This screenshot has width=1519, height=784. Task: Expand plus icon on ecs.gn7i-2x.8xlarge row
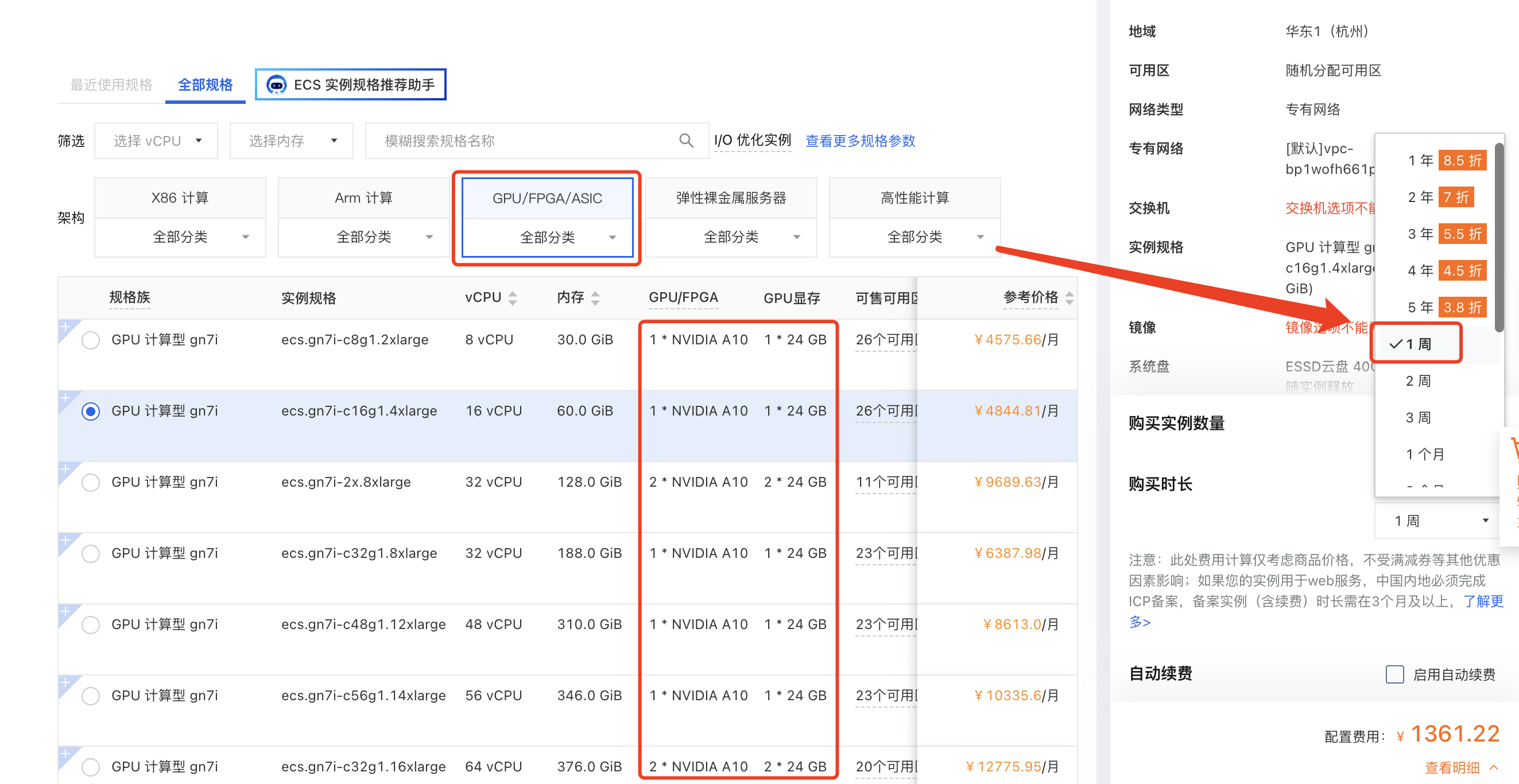tap(65, 469)
